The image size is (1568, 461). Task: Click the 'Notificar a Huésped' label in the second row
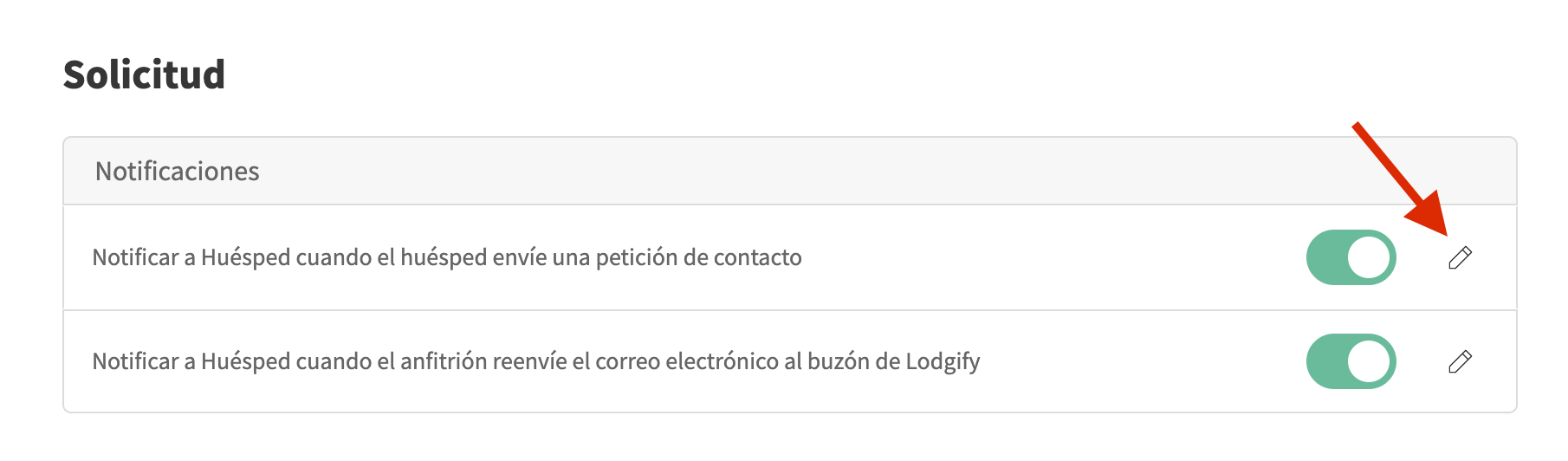coord(191,361)
